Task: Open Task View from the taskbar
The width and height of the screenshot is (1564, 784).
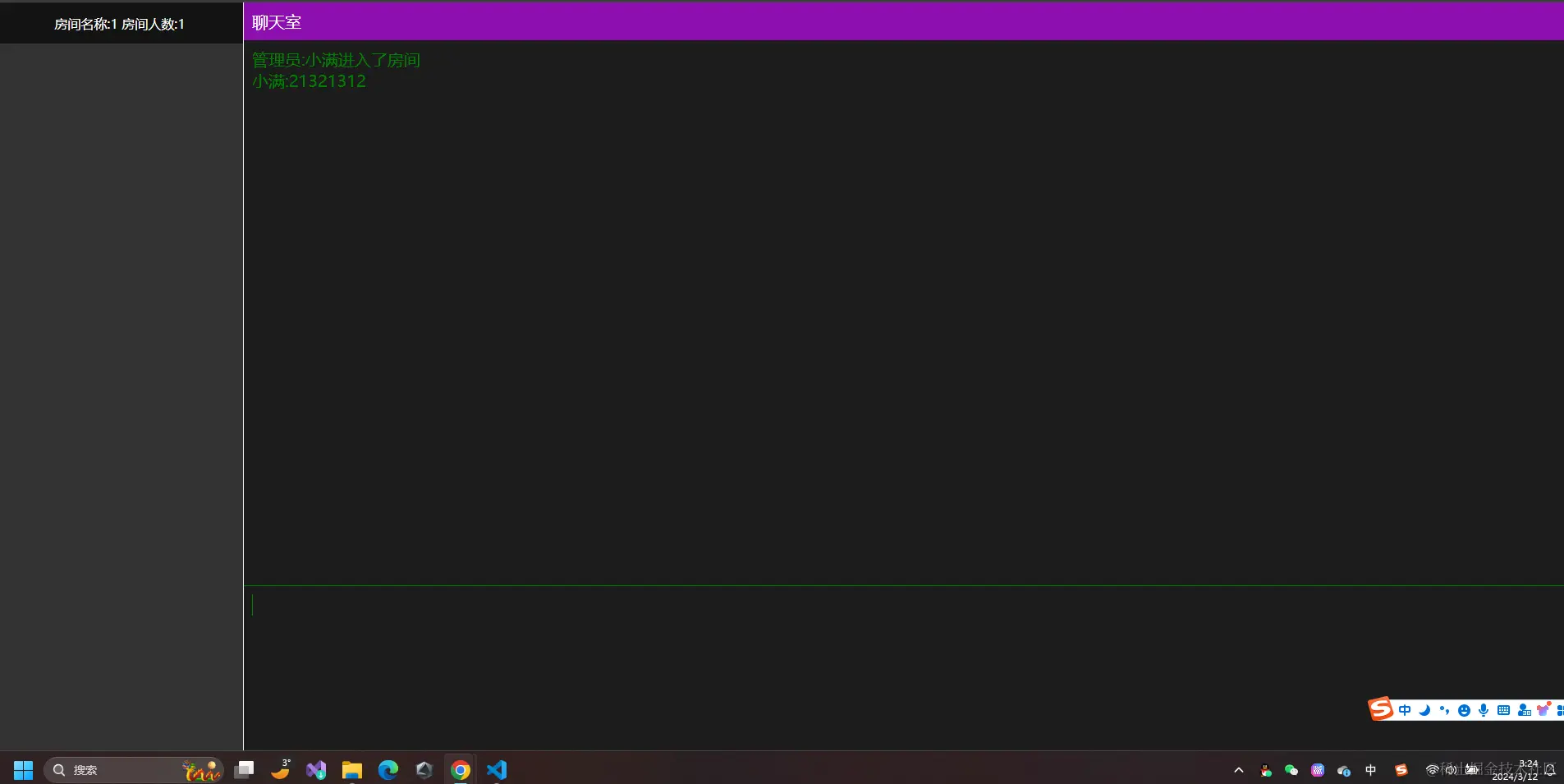Action: (244, 770)
